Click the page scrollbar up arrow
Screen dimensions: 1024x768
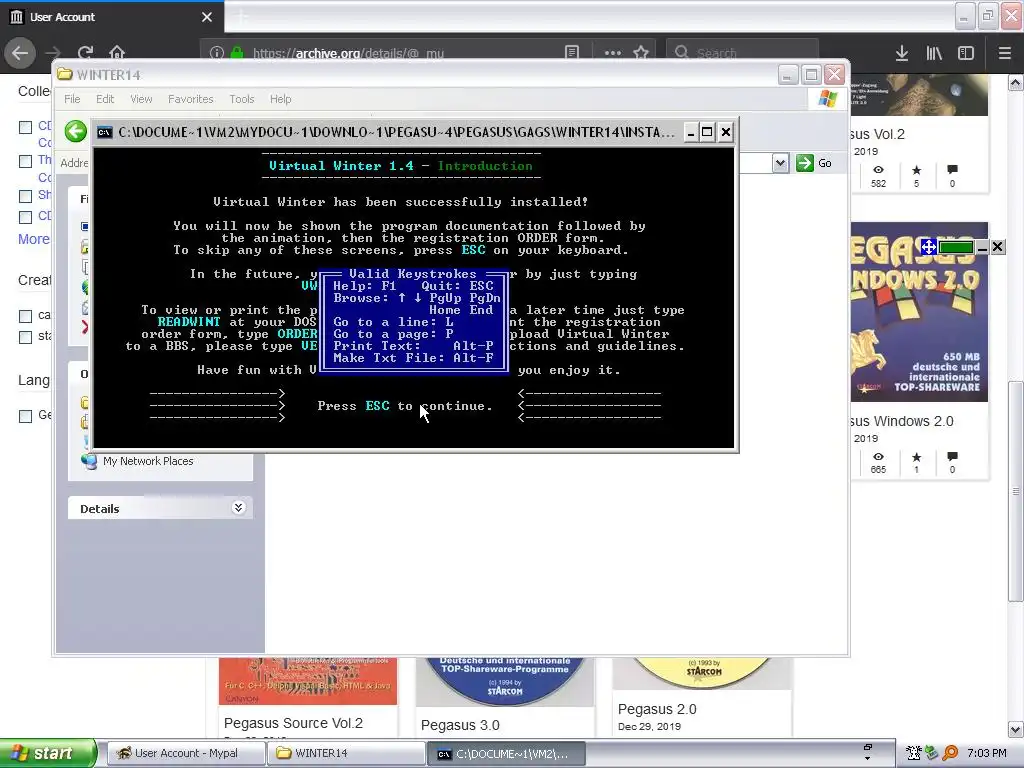coord(1016,82)
